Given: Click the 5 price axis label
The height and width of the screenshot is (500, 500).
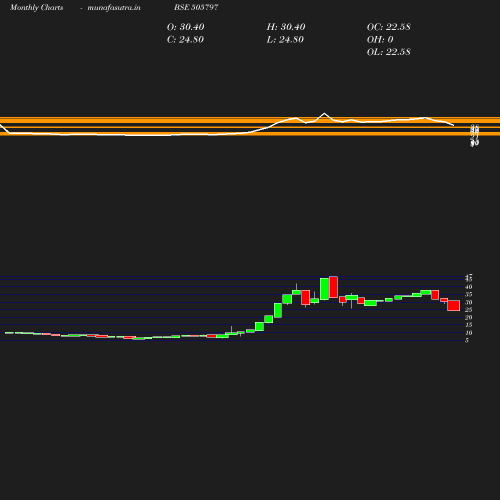Looking at the screenshot, I should pyautogui.click(x=467, y=340).
